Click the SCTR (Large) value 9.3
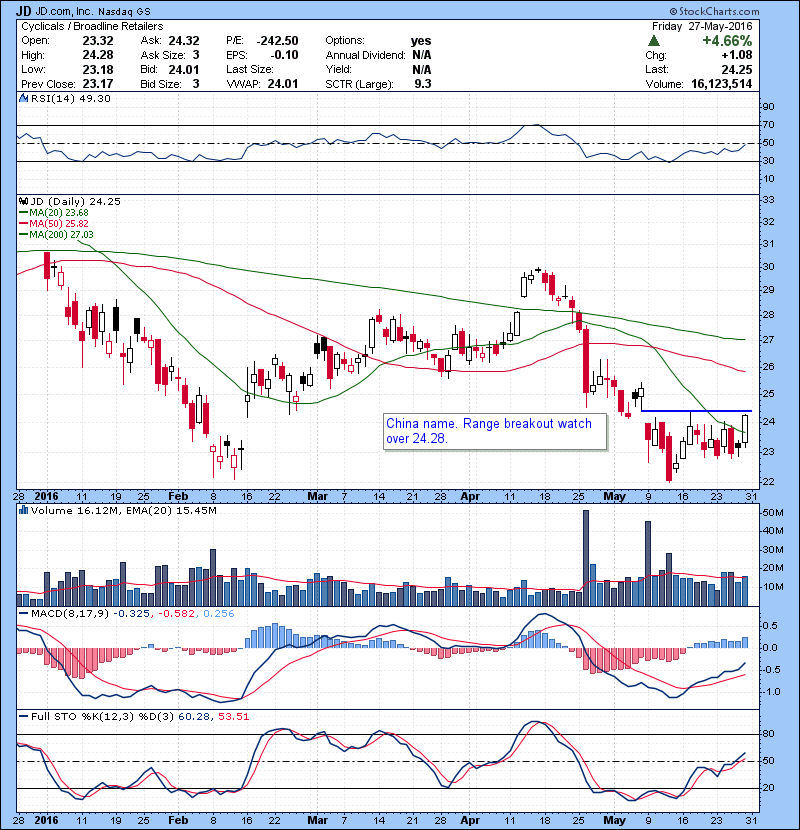This screenshot has width=800, height=830. coord(423,84)
